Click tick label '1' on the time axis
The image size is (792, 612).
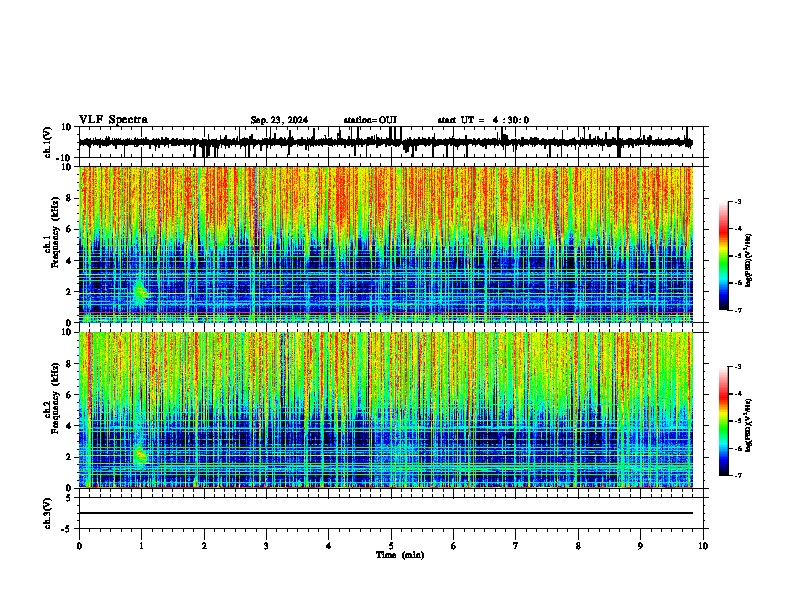click(x=141, y=546)
